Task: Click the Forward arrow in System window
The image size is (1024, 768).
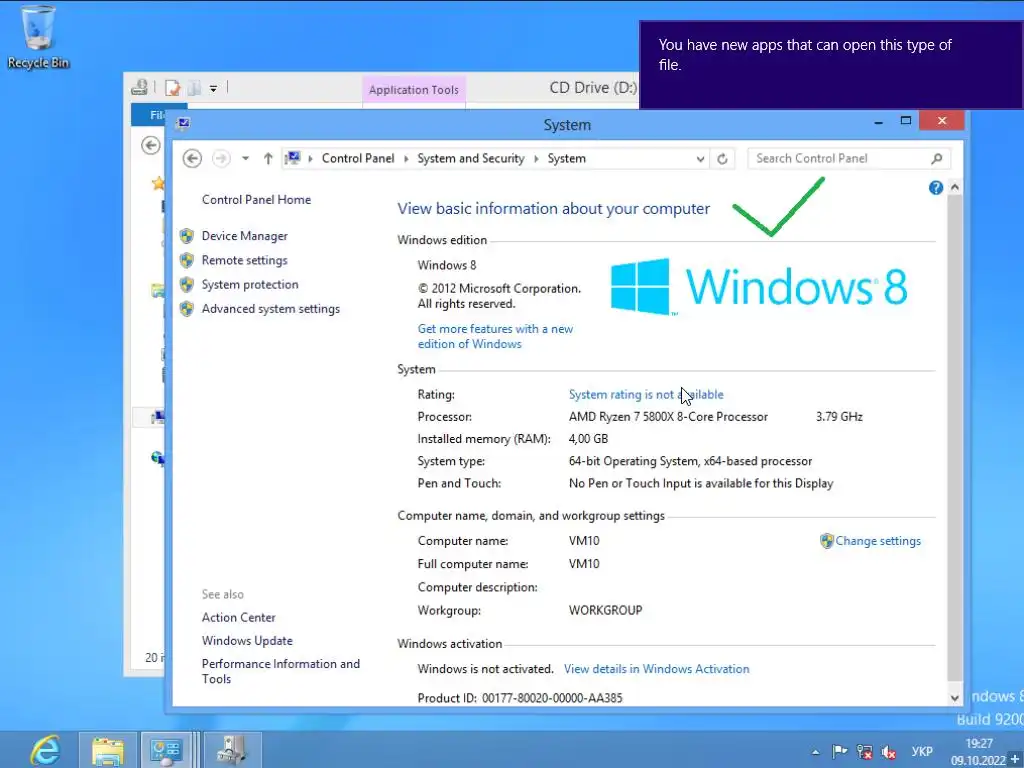Action: [x=221, y=159]
